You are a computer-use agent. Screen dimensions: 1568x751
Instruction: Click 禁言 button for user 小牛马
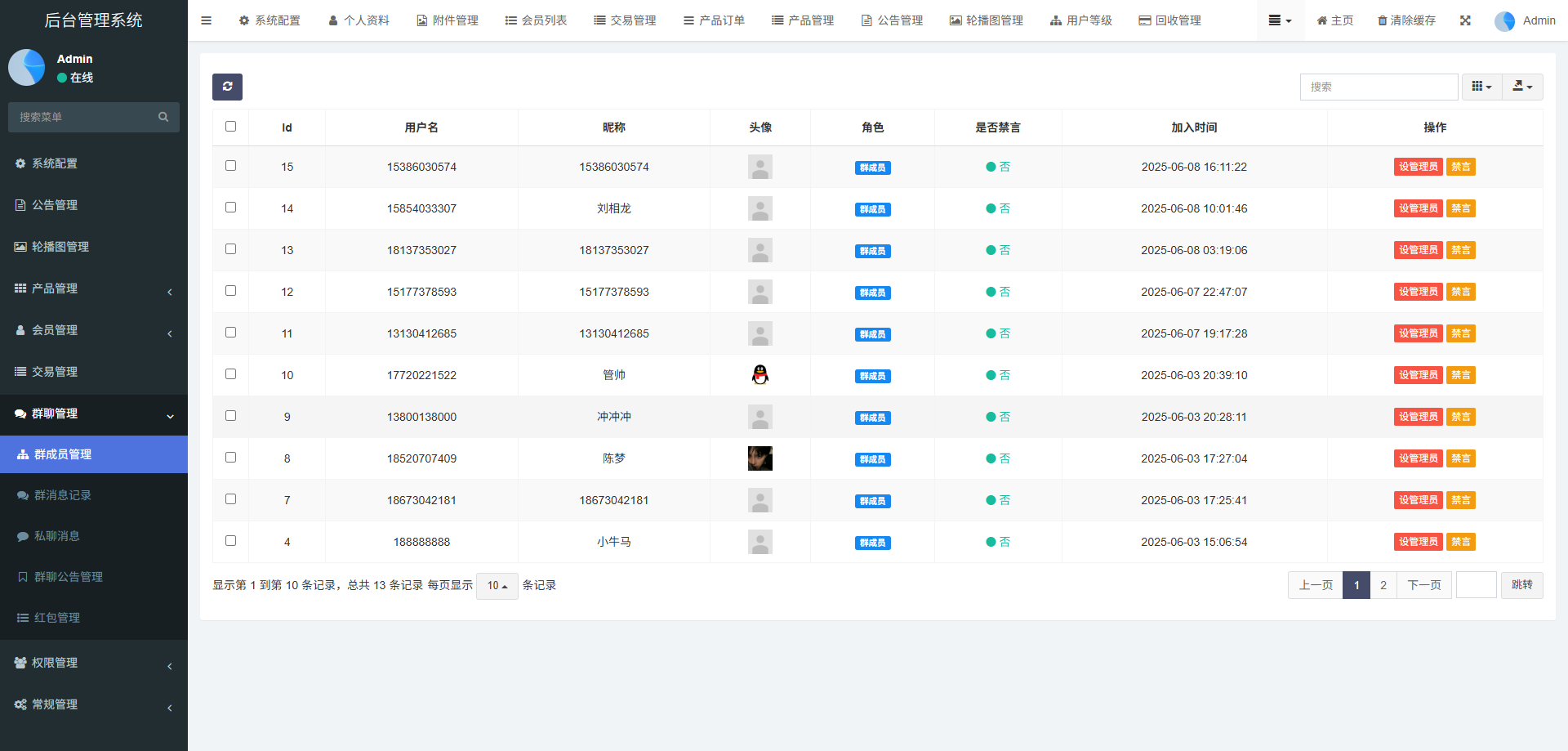pos(1460,542)
